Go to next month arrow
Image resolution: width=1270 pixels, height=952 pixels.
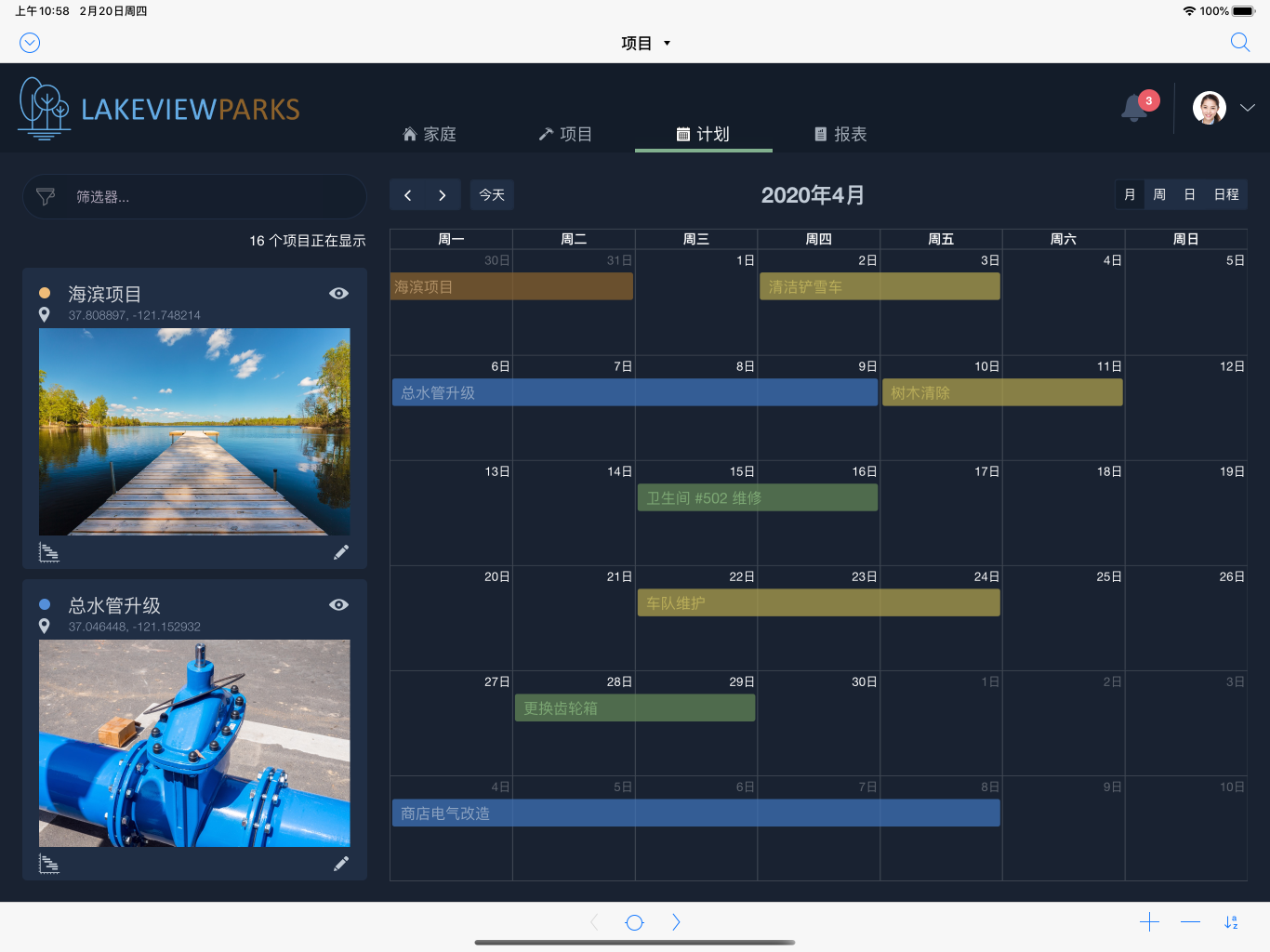point(443,195)
